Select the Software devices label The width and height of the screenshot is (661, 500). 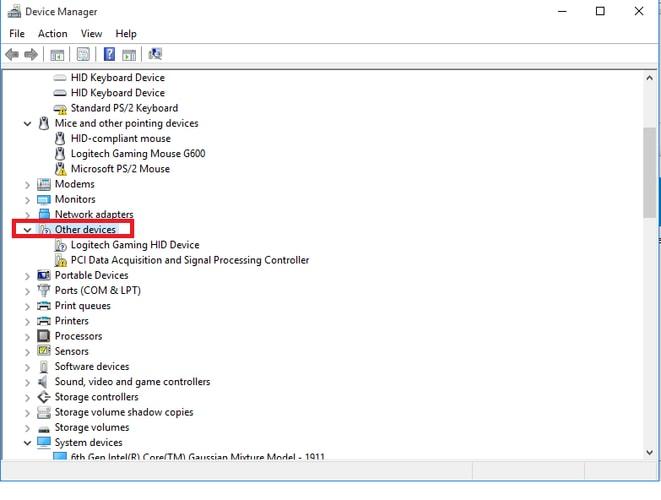(x=92, y=366)
